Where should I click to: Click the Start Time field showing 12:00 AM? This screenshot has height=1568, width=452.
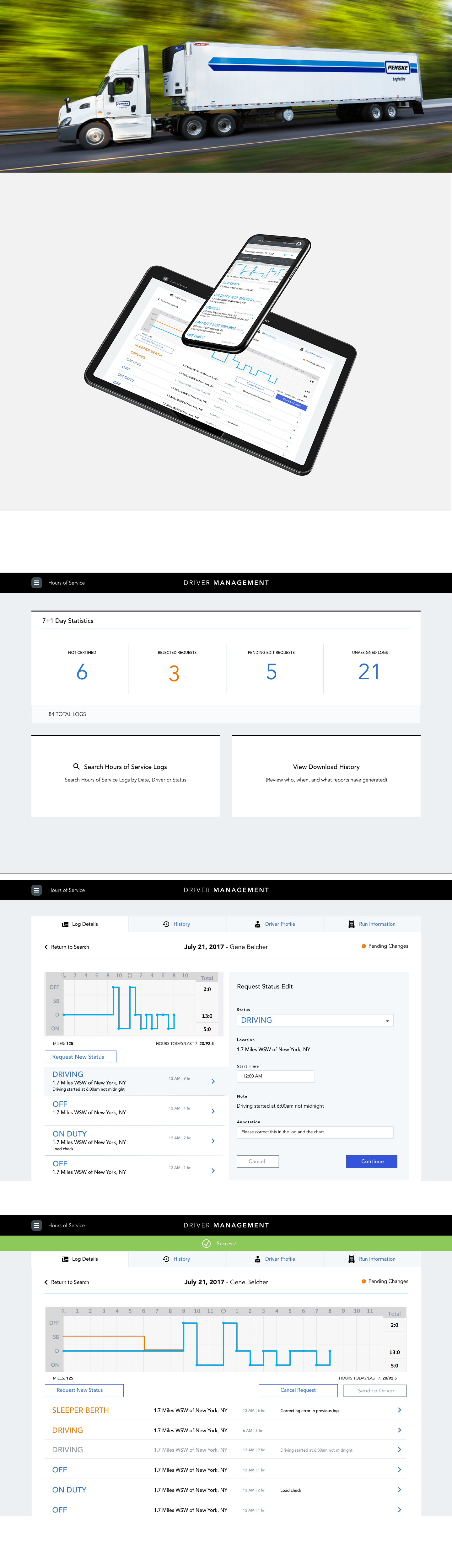[x=275, y=1076]
